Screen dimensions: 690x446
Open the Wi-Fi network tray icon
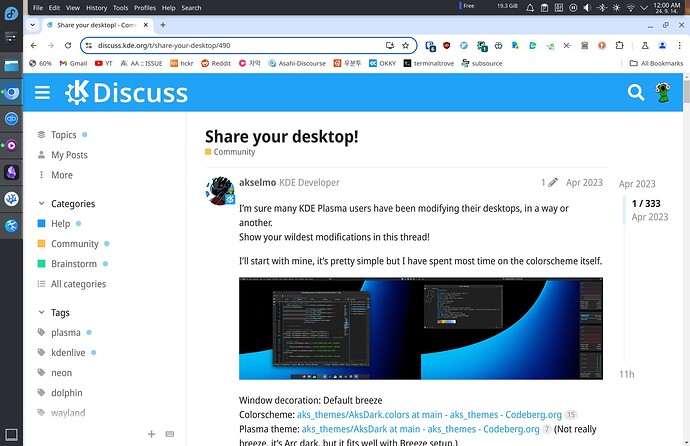click(x=630, y=7)
